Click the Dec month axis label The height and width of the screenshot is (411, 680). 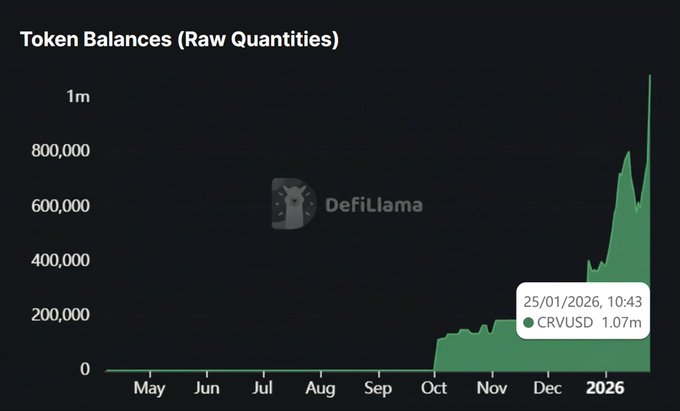pyautogui.click(x=549, y=387)
